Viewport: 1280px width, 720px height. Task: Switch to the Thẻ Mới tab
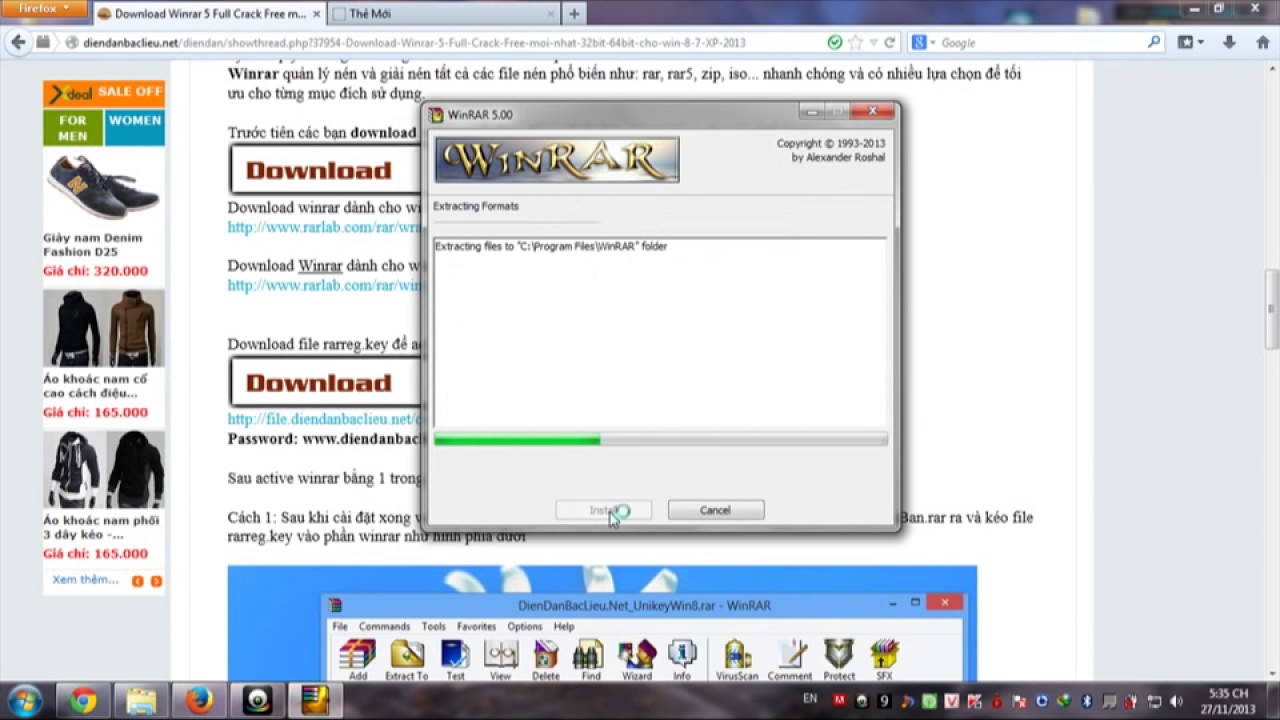(x=443, y=14)
